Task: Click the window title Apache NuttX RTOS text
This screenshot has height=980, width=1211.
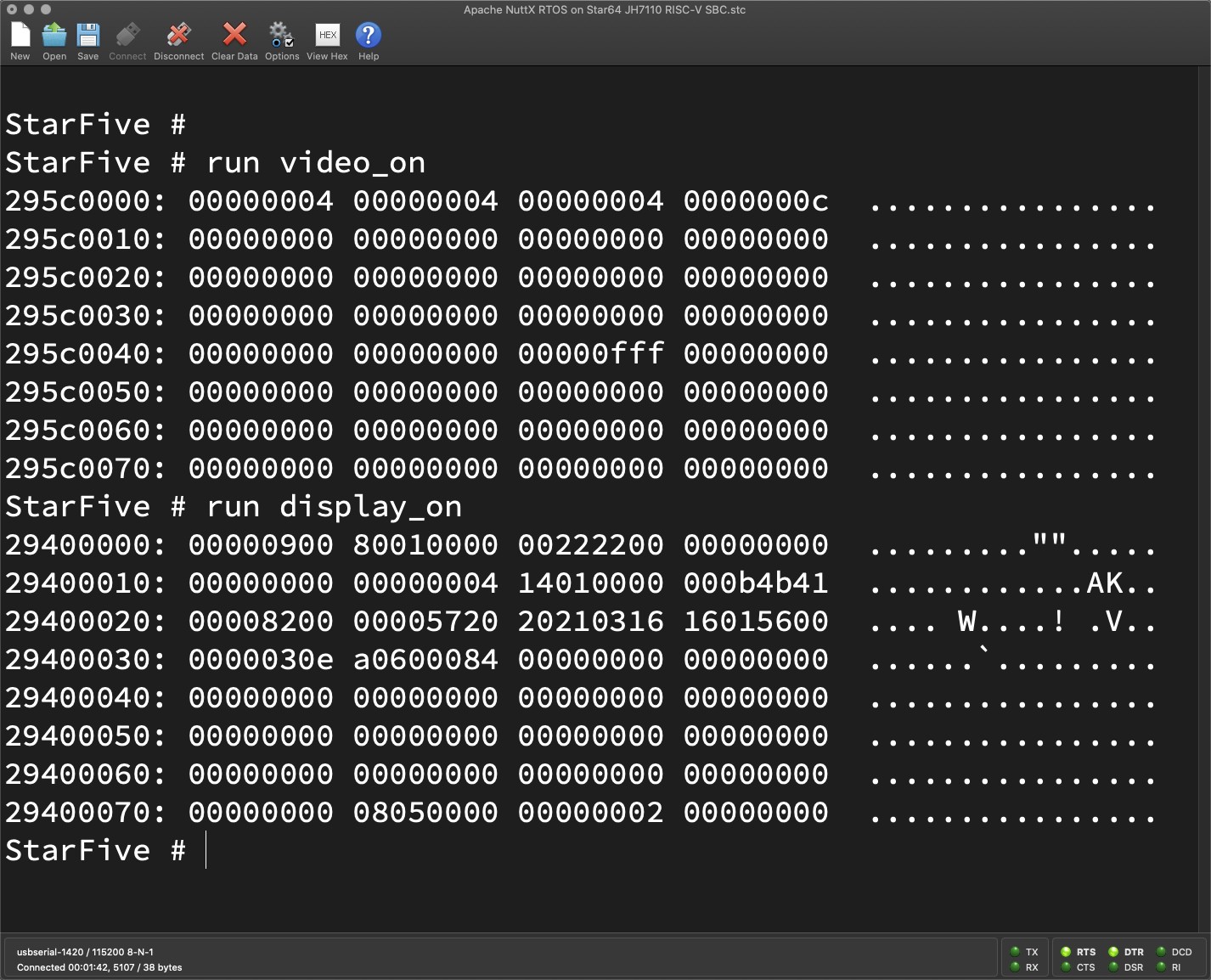Action: pyautogui.click(x=605, y=10)
